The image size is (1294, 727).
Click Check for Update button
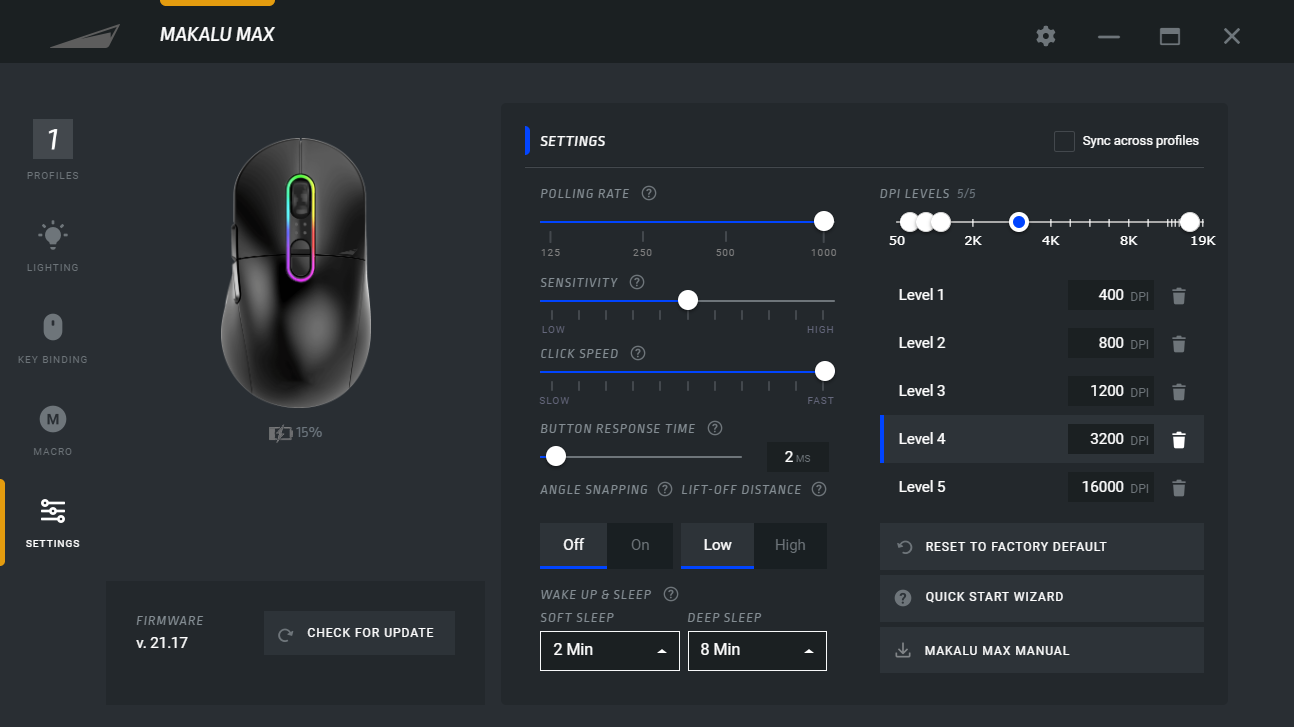(x=359, y=633)
